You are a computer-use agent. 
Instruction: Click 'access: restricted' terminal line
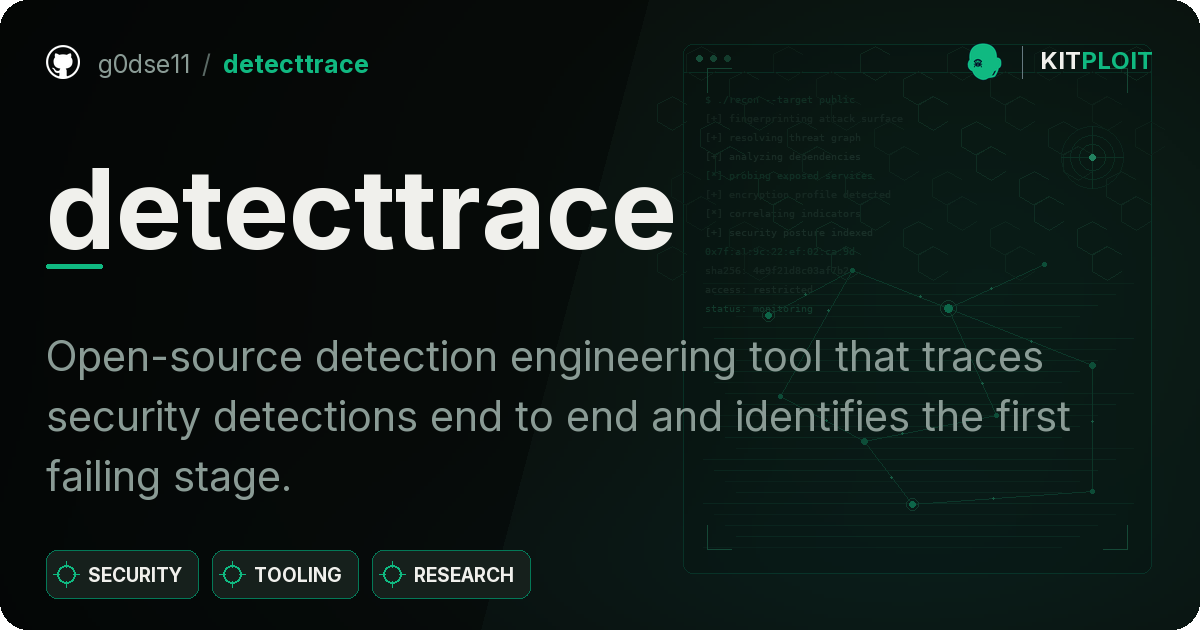(x=759, y=290)
